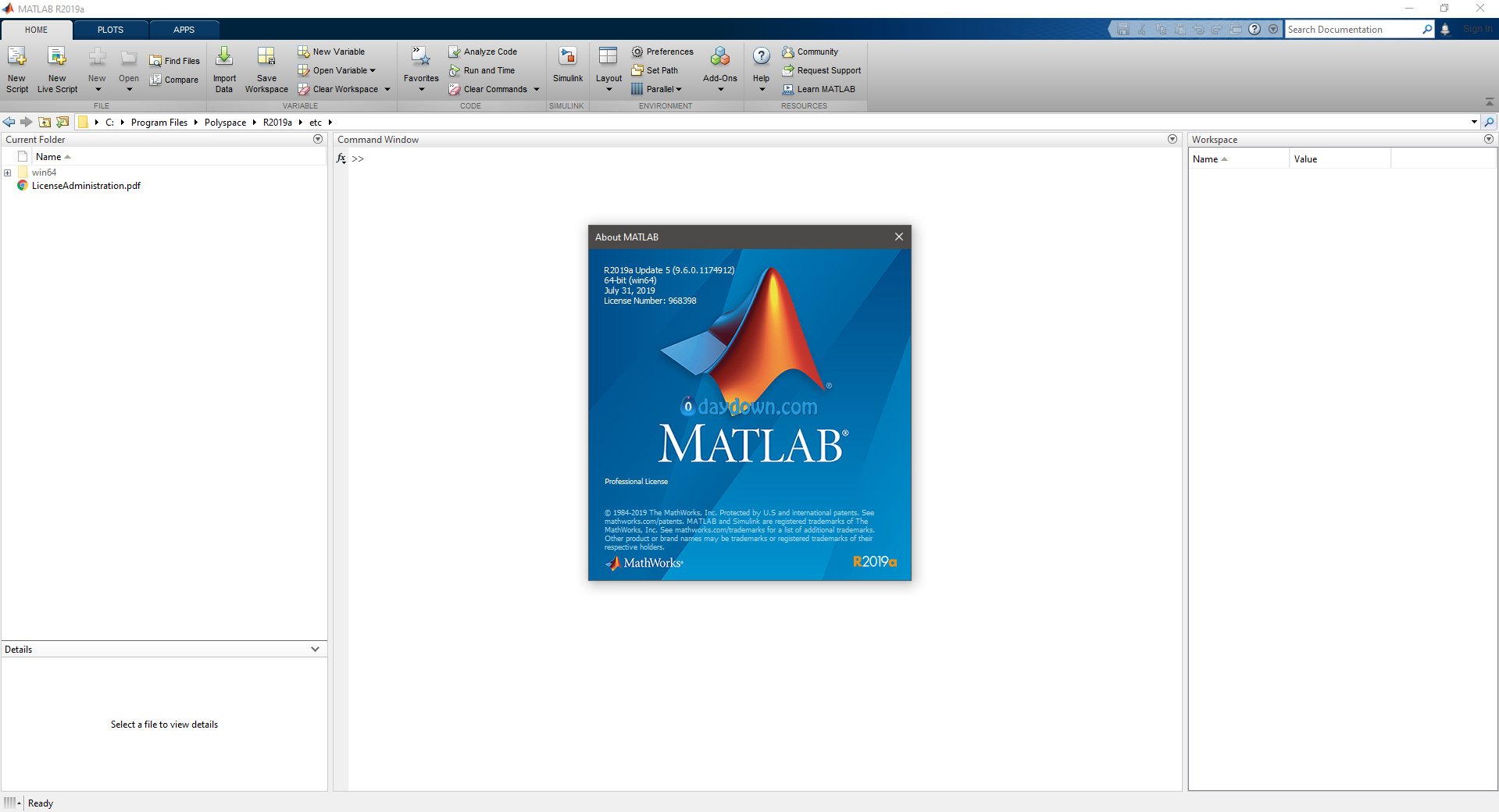Click the notifications bell icon
Screen dimensions: 1499x812
(x=1445, y=30)
